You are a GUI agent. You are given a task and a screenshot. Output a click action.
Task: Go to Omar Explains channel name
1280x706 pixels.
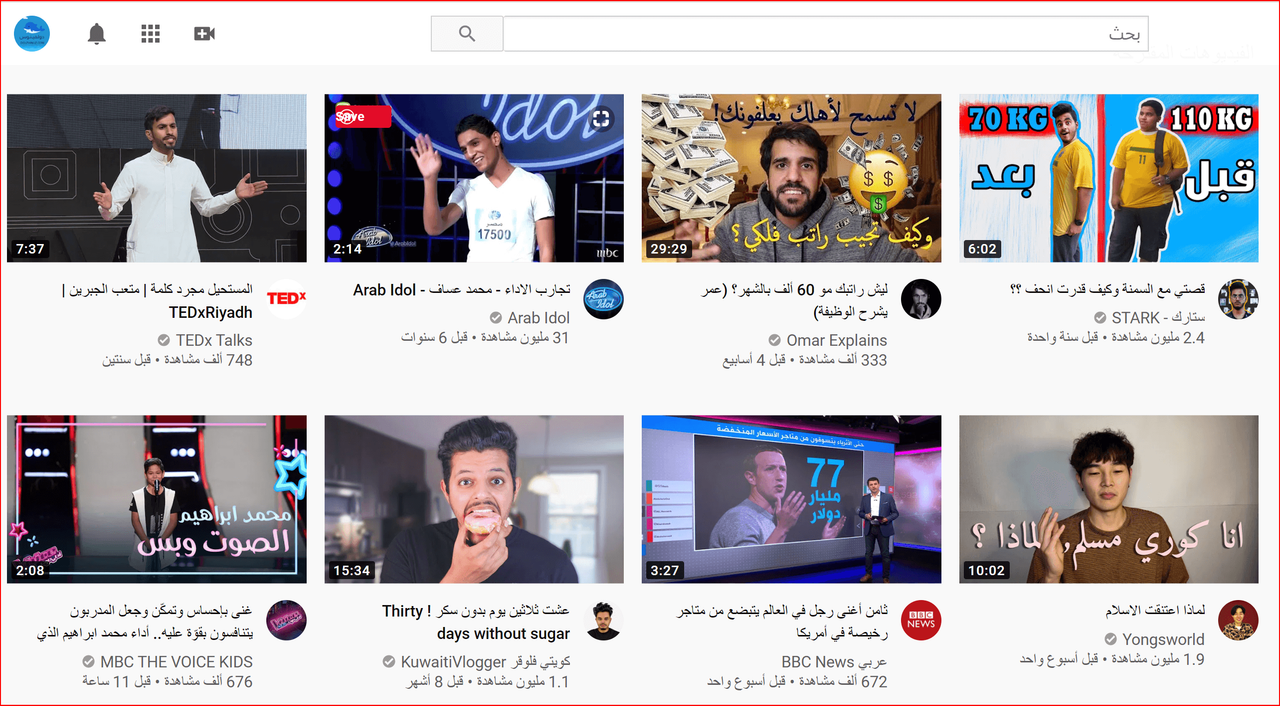(x=837, y=340)
